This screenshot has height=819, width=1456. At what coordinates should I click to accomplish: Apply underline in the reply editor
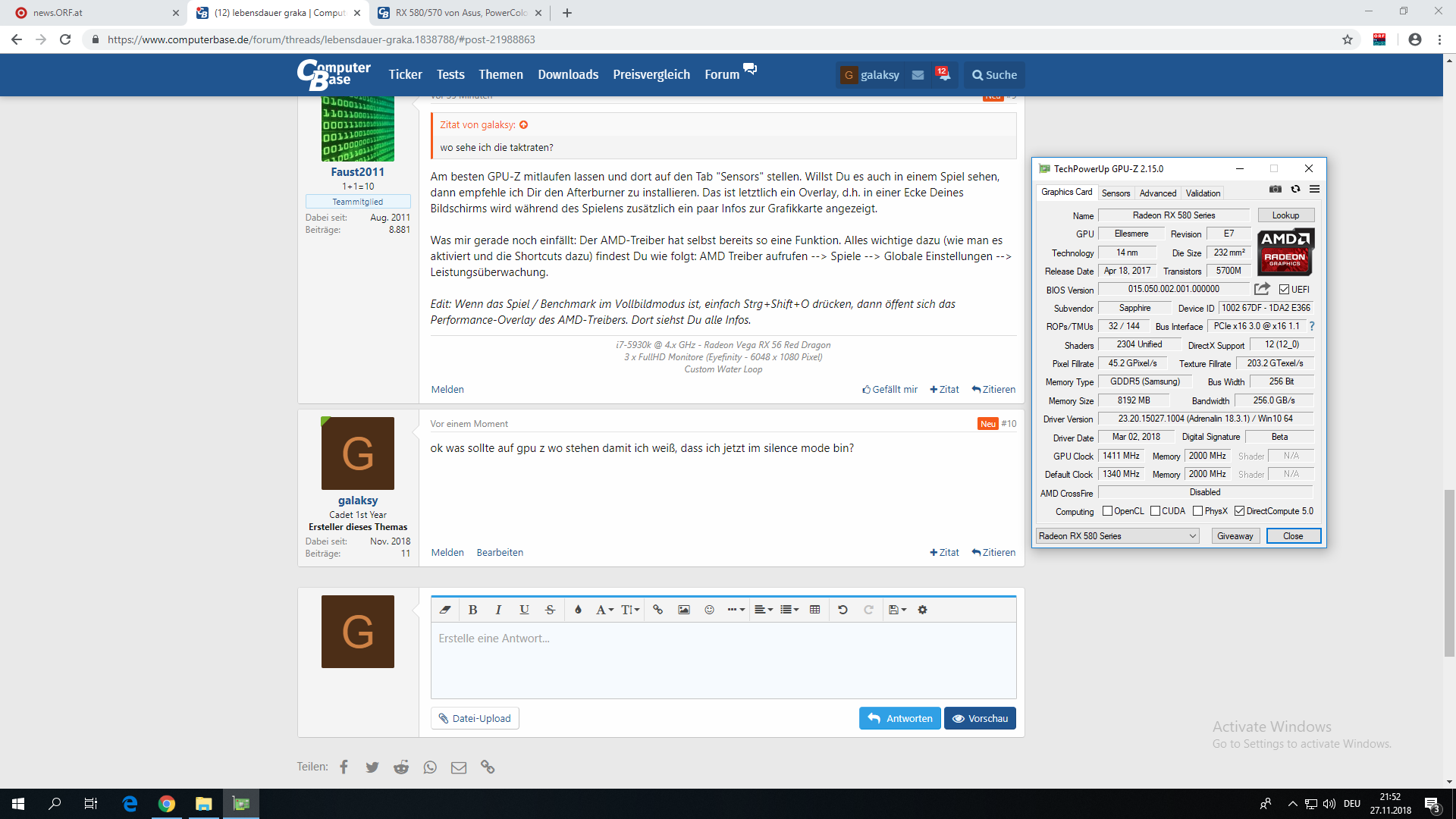(524, 610)
